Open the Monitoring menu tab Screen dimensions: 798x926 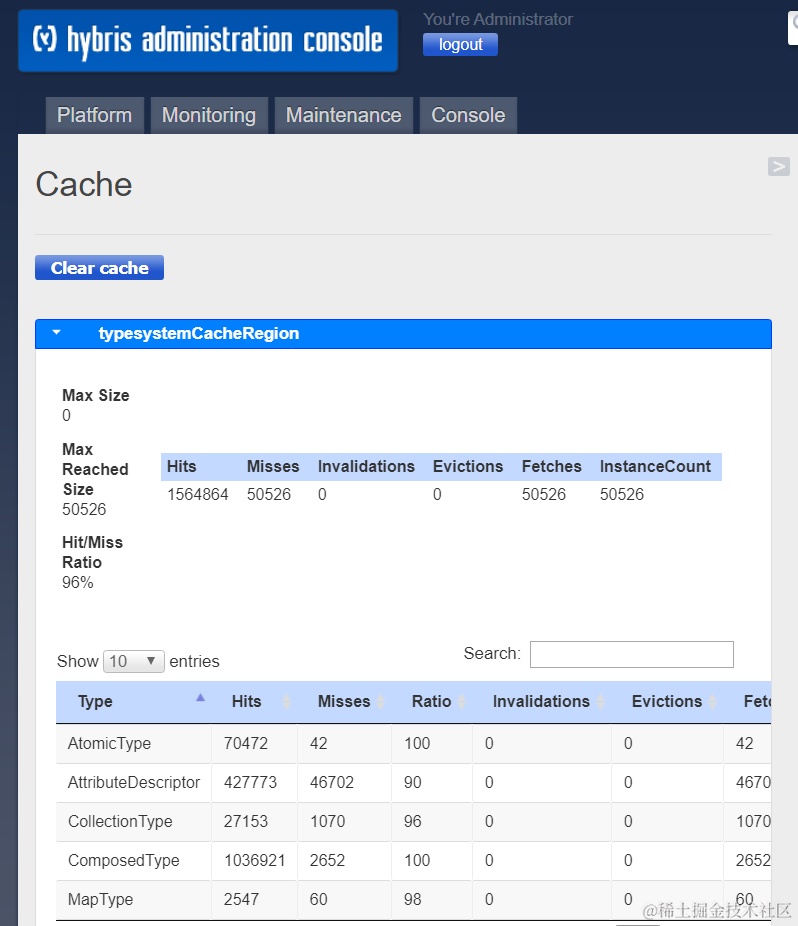click(209, 115)
